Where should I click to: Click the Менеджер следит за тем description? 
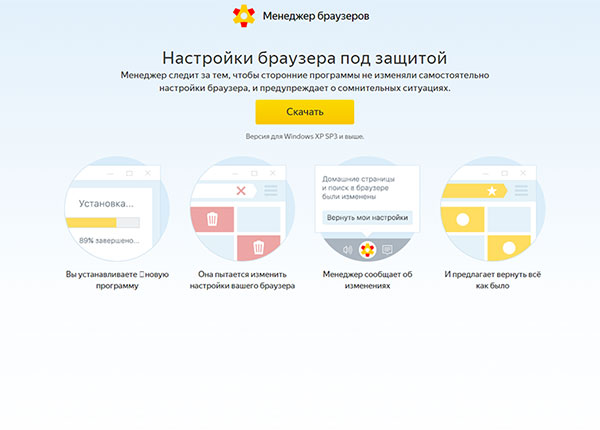coord(305,81)
